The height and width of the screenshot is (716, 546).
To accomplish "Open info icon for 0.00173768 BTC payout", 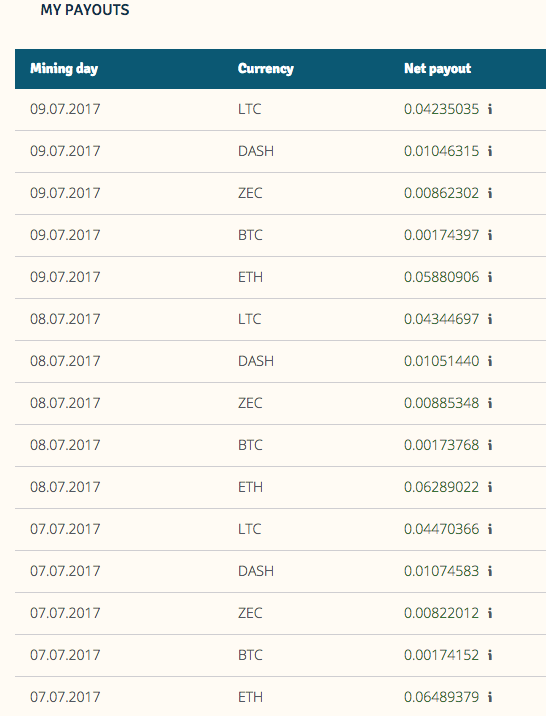I will click(490, 445).
